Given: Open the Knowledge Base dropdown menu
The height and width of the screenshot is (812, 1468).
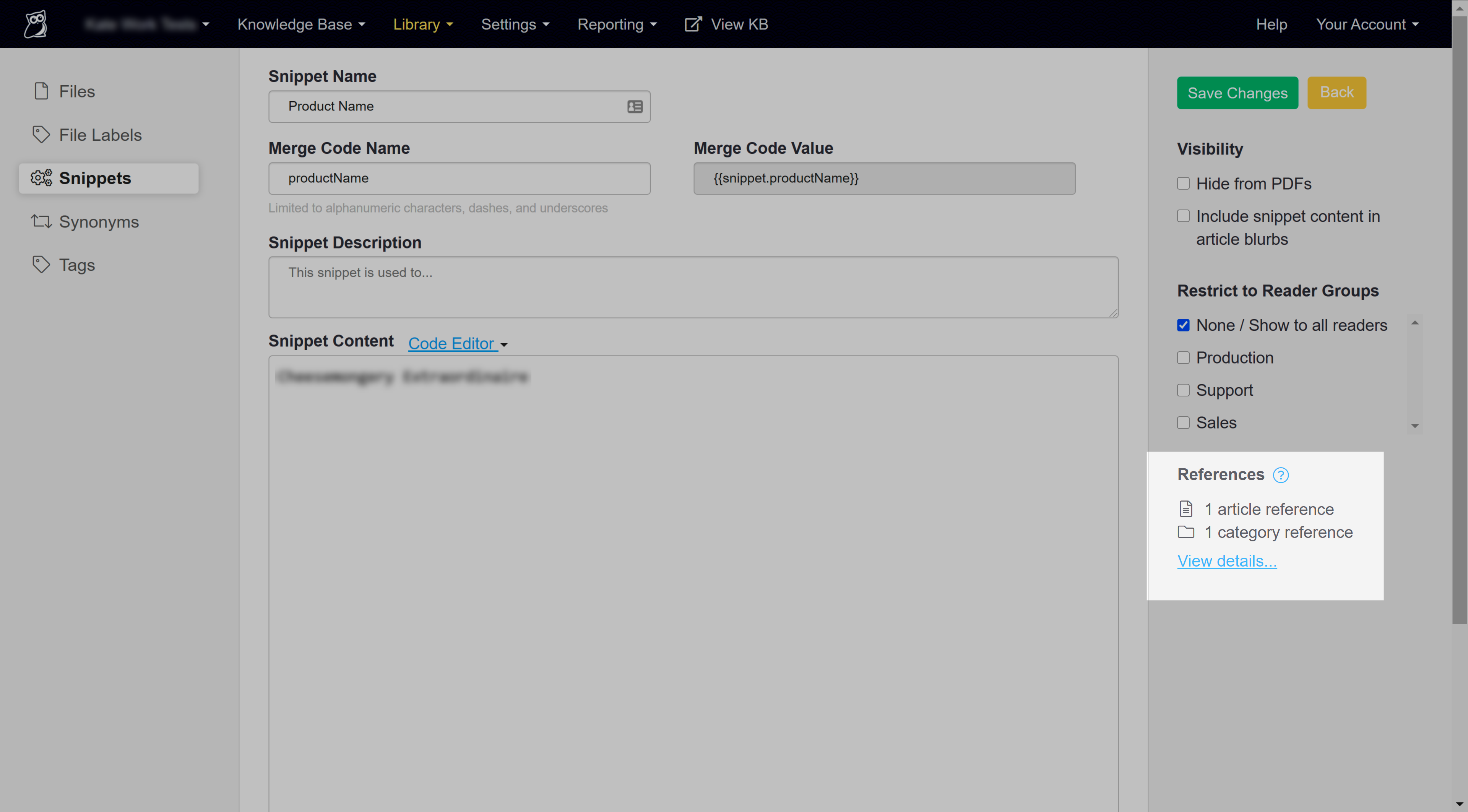Looking at the screenshot, I should coord(301,24).
